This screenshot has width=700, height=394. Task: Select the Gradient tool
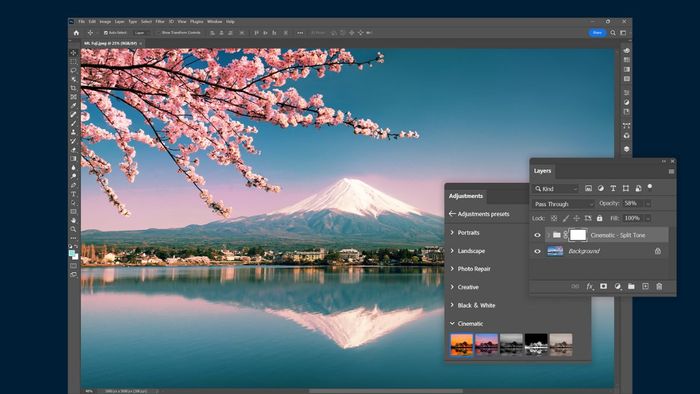coord(74,158)
